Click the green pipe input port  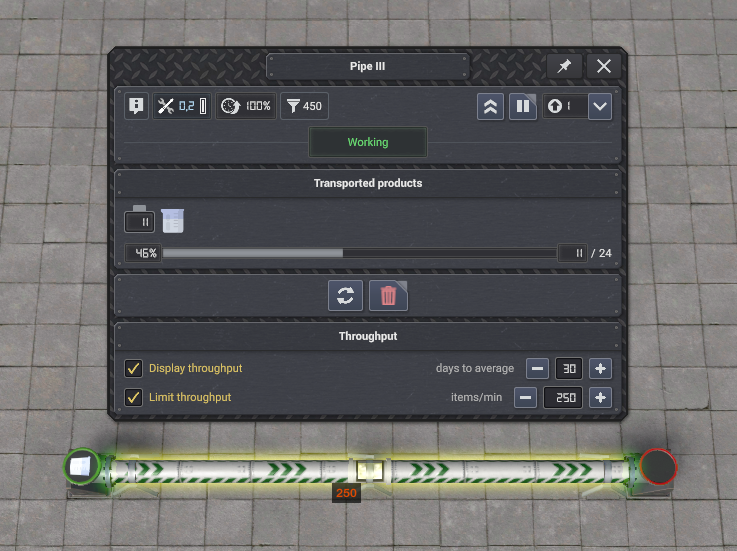click(82, 466)
